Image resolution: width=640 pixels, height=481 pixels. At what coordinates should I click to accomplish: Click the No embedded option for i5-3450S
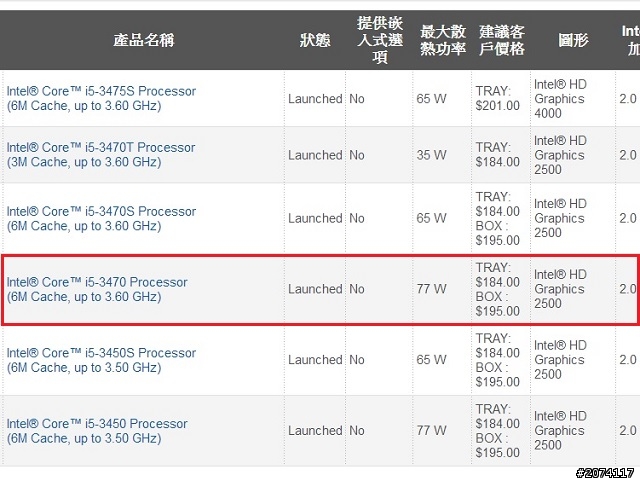(x=357, y=360)
